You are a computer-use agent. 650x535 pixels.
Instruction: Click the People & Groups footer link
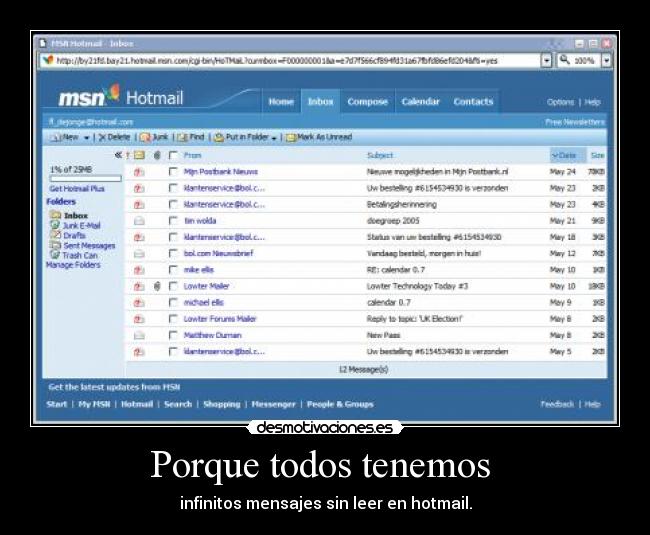[340, 404]
